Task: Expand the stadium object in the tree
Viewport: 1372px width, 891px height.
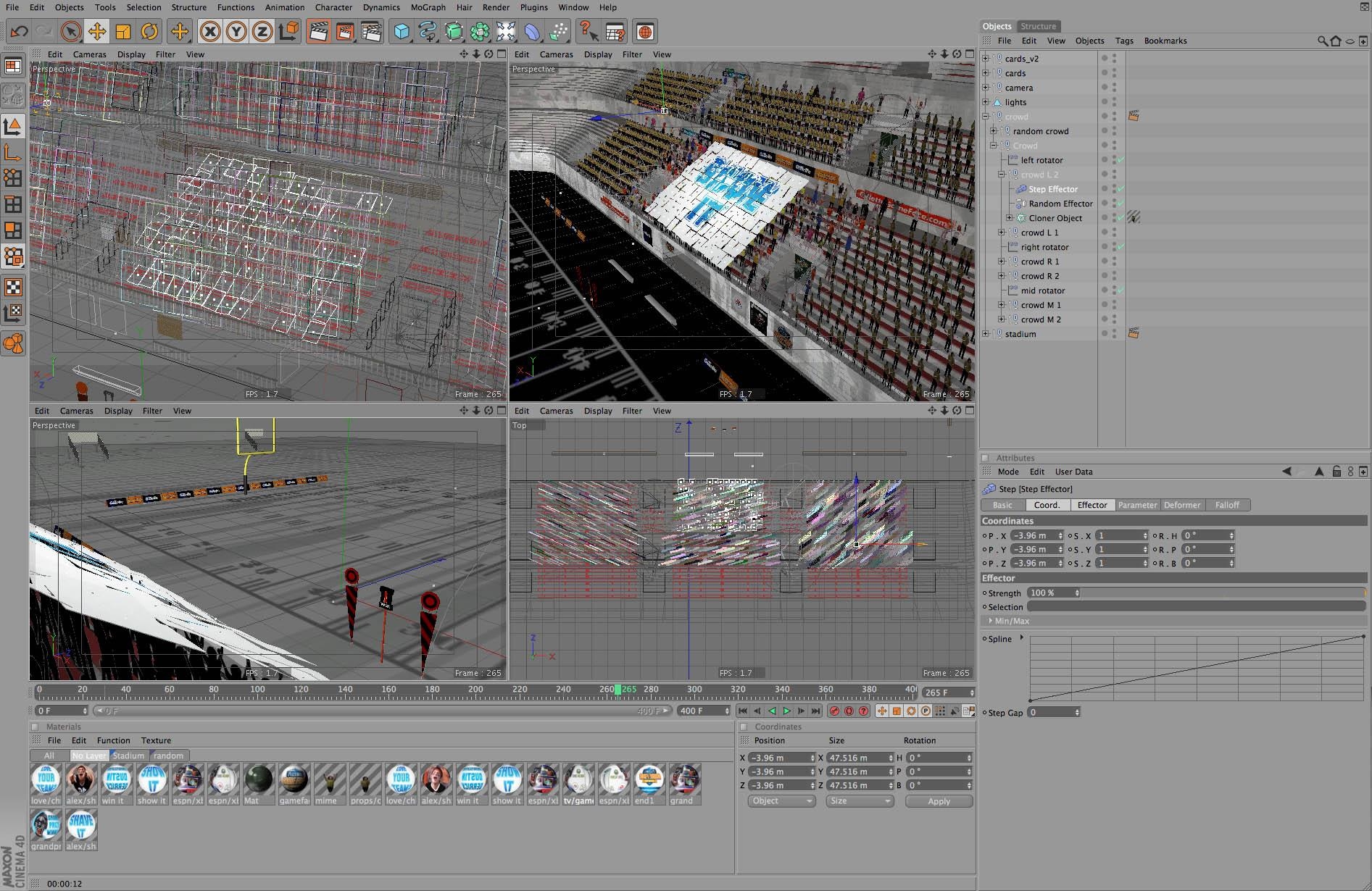Action: [x=986, y=334]
